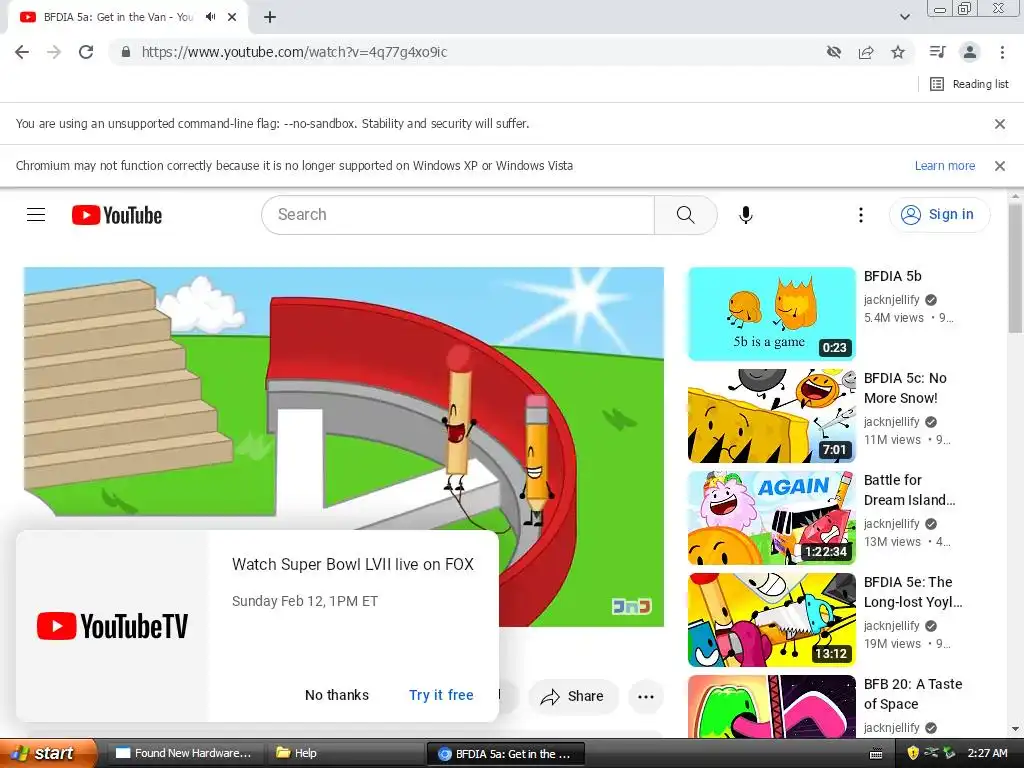Bookmark this page with the star icon
Screen dimensions: 1024x768
(898, 52)
